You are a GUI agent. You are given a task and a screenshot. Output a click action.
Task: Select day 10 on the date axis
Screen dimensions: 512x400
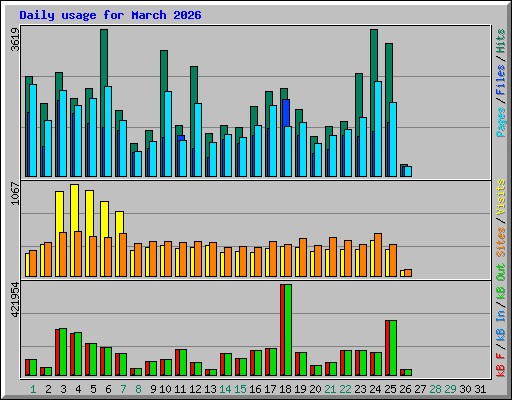point(165,389)
